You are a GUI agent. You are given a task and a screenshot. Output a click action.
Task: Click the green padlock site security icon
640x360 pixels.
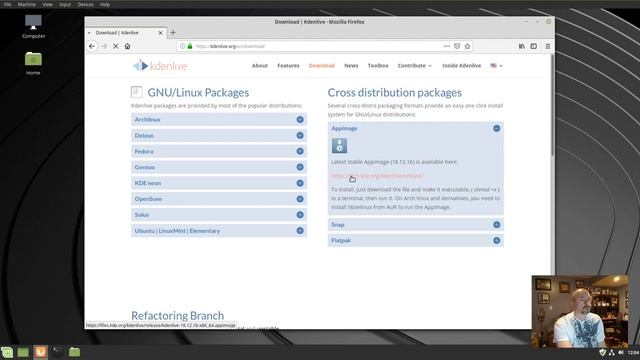[190, 47]
